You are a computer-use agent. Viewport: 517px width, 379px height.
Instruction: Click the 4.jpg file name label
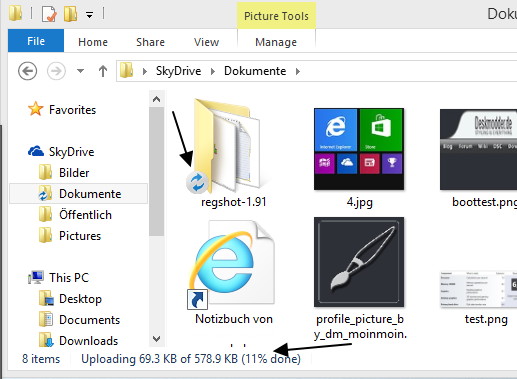pyautogui.click(x=359, y=202)
